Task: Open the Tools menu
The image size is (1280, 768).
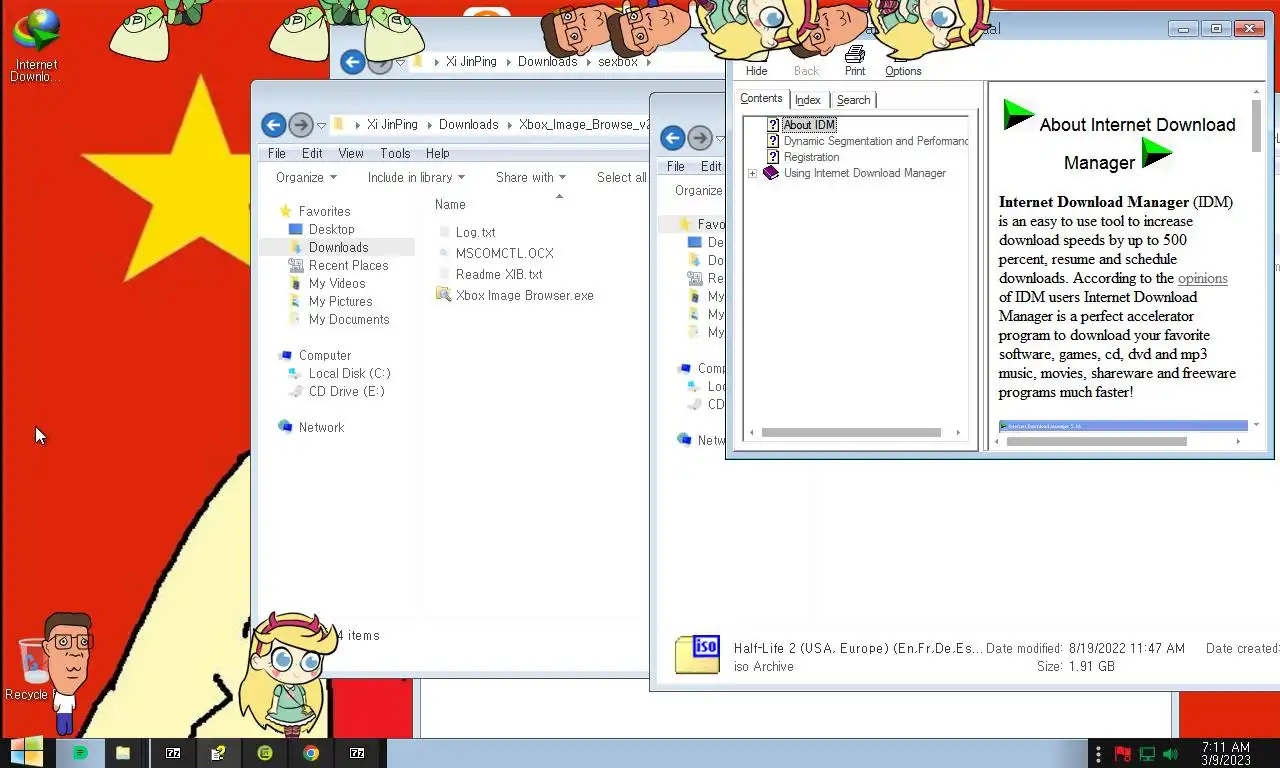Action: coord(395,154)
